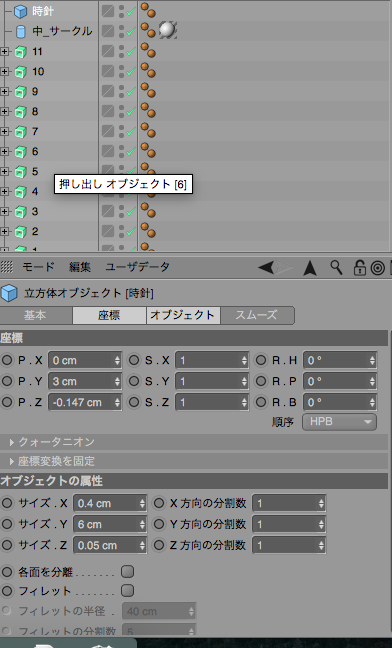The height and width of the screenshot is (648, 392).
Task: Open search with the magnifier icon
Action: [x=336, y=267]
